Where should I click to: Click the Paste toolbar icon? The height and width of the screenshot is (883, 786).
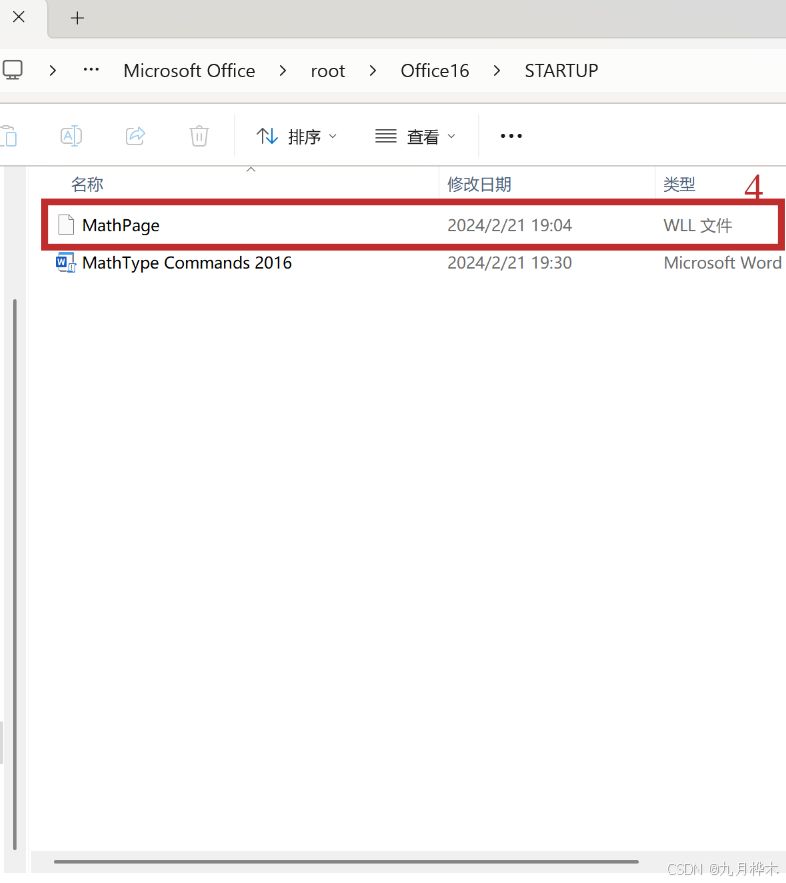coord(8,136)
